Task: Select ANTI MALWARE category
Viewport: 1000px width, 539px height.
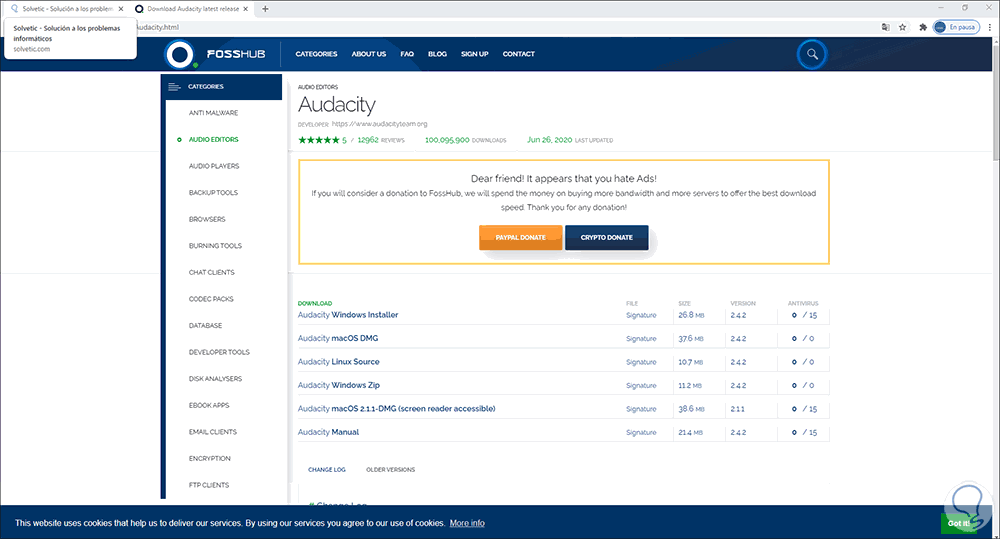Action: [x=213, y=113]
